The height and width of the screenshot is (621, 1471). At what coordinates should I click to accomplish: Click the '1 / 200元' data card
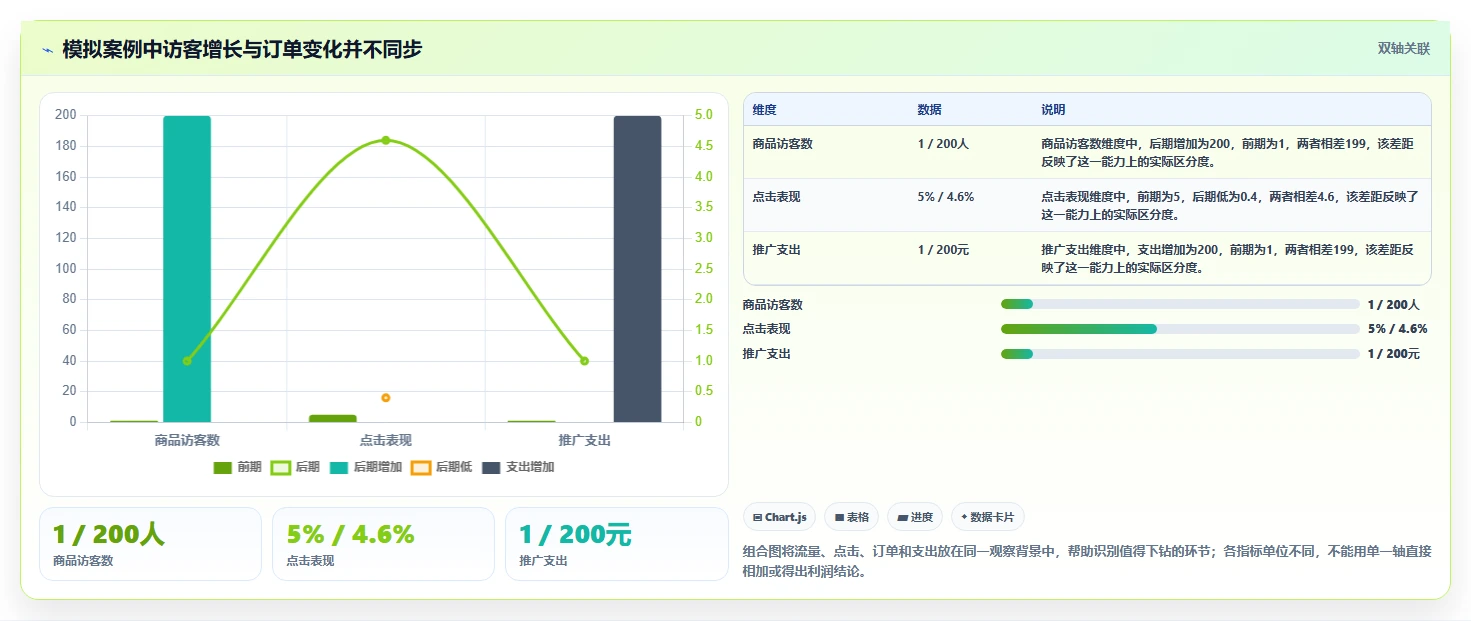pyautogui.click(x=617, y=544)
